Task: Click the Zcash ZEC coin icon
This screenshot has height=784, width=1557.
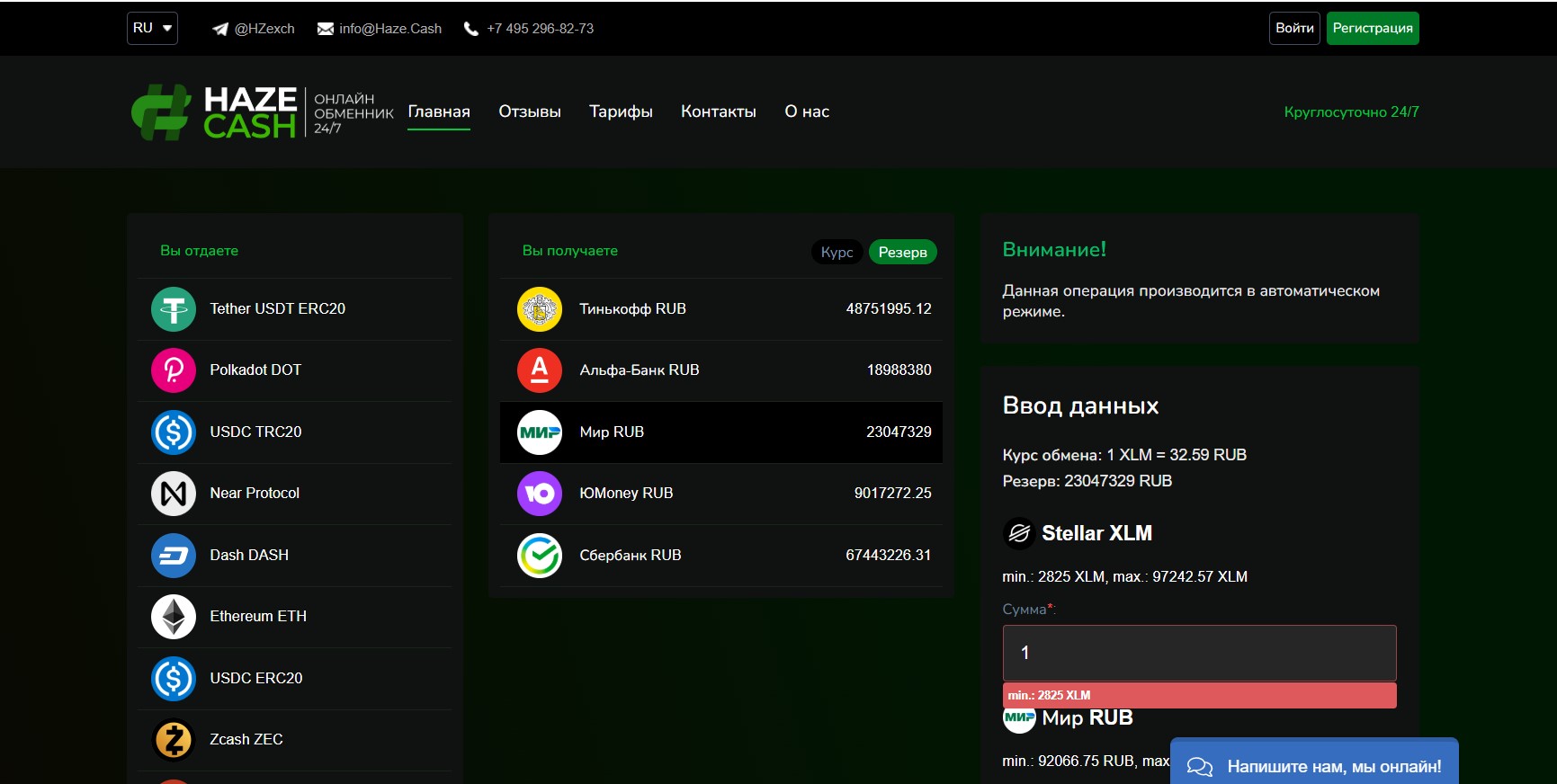Action: click(x=174, y=740)
